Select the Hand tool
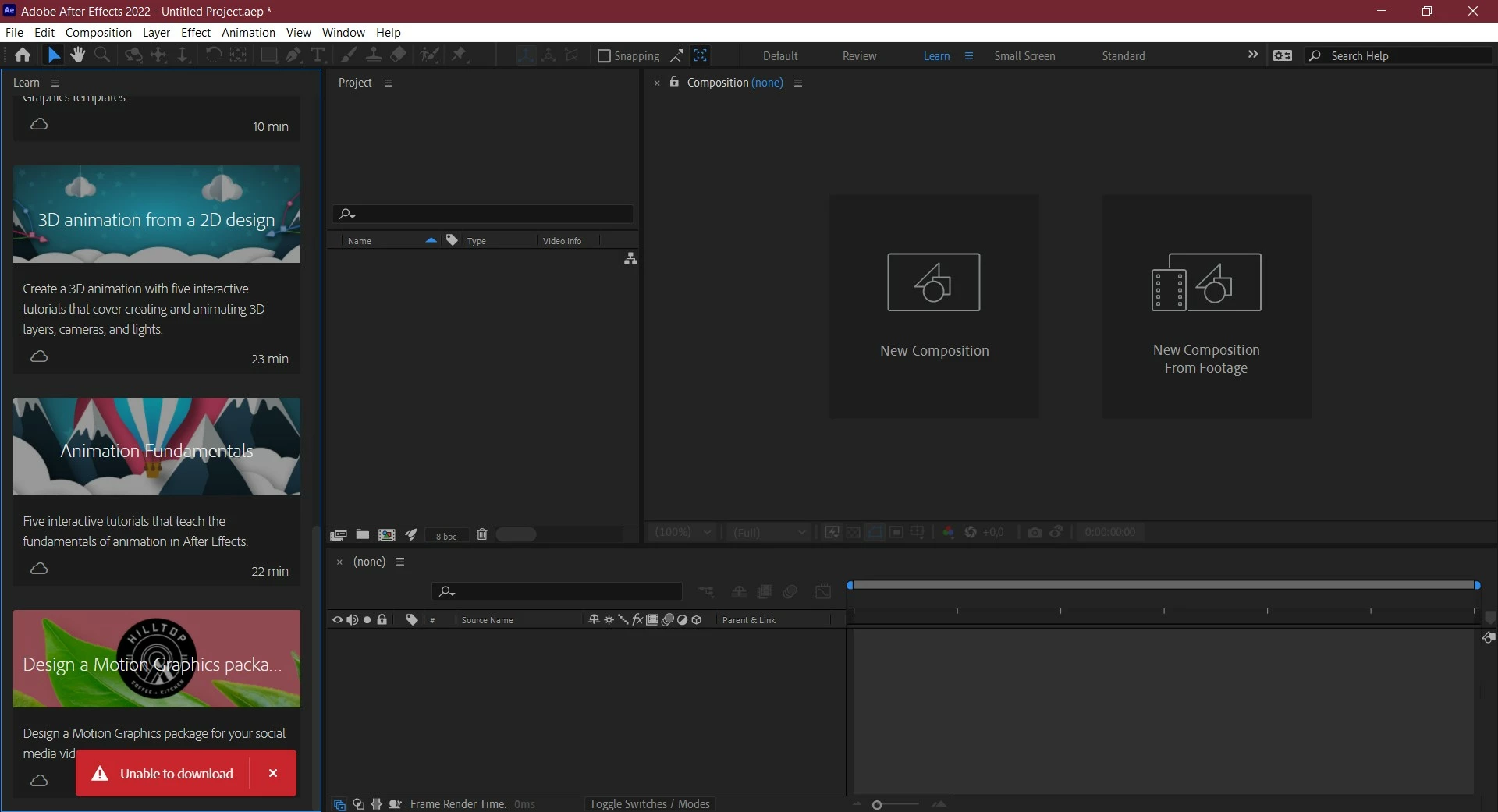 pos(77,55)
